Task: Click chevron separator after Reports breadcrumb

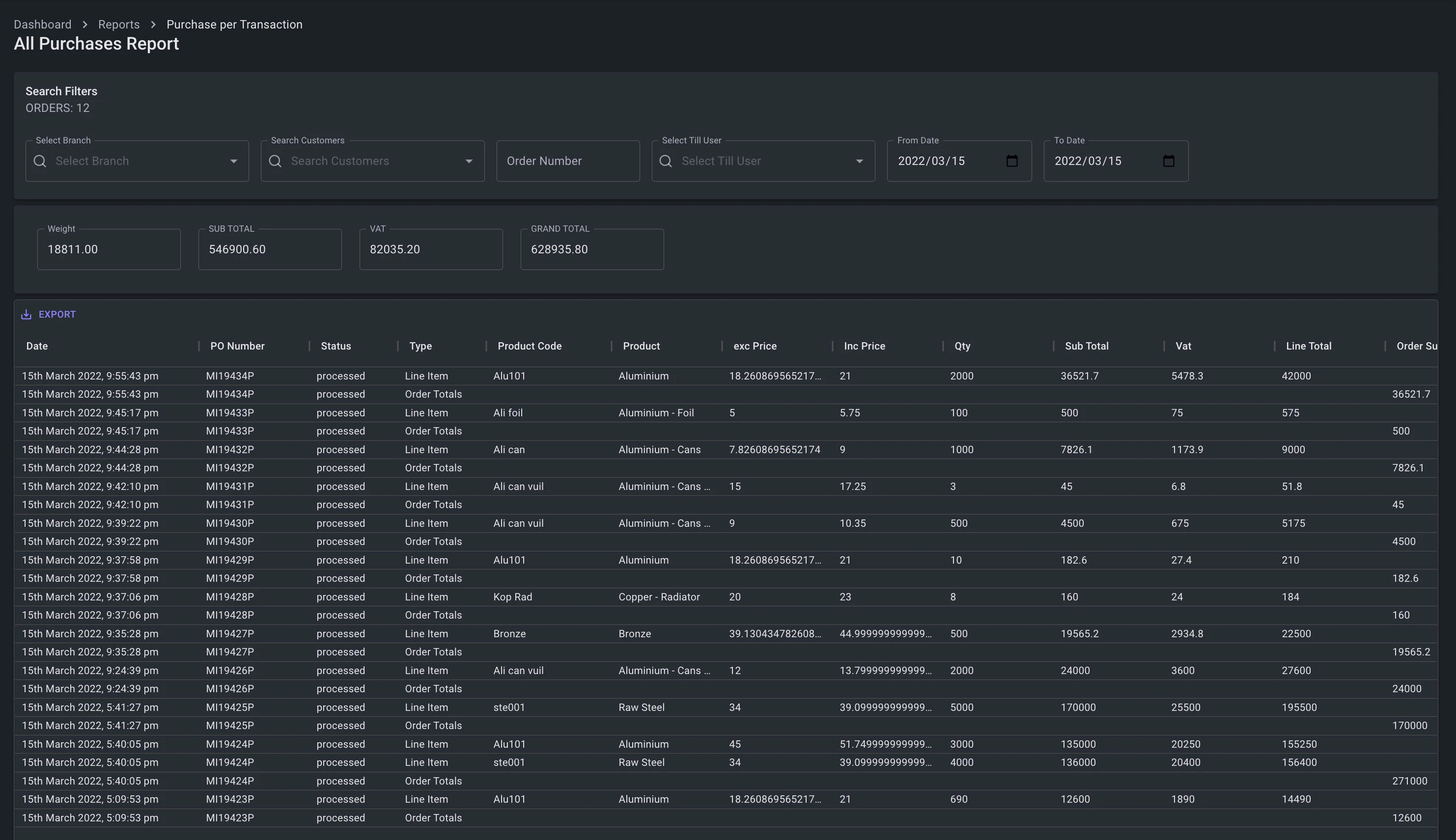Action: [153, 24]
